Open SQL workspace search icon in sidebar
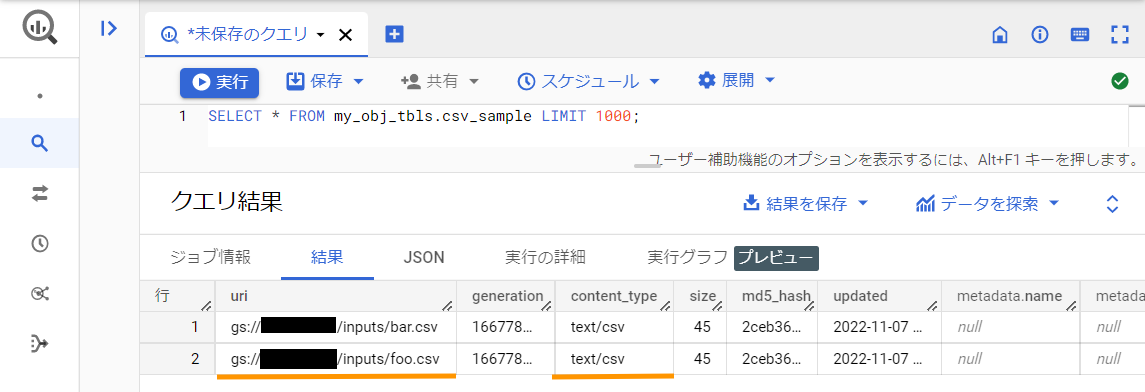This screenshot has width=1145, height=392. (x=39, y=143)
